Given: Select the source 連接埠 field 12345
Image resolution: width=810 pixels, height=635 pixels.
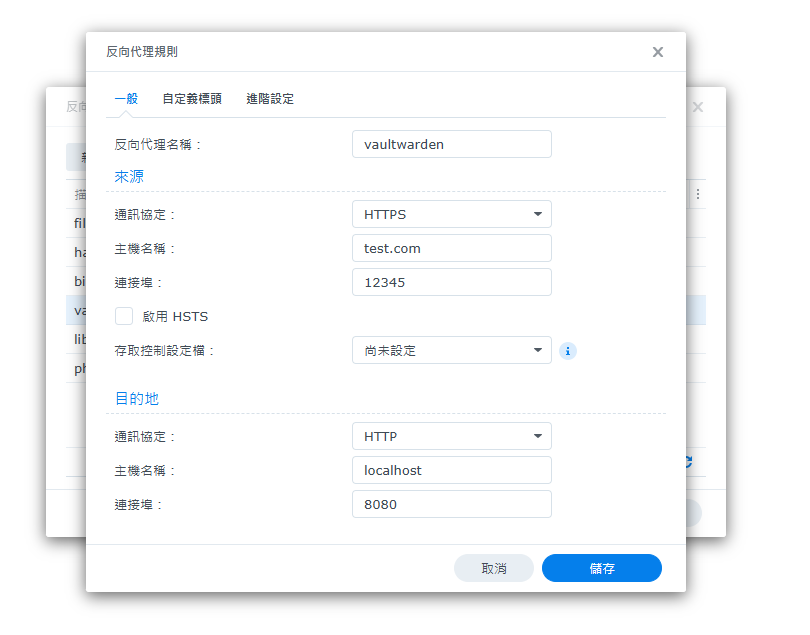Looking at the screenshot, I should pos(451,282).
